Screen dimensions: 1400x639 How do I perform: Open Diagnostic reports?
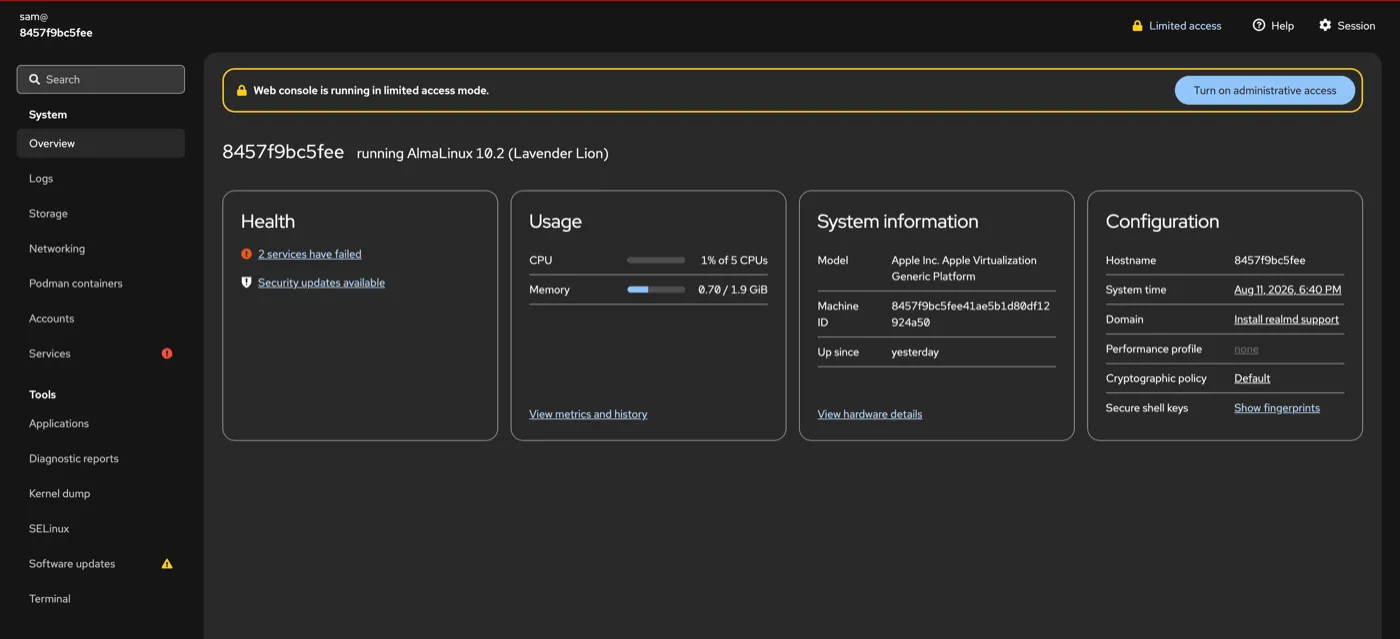(101, 458)
